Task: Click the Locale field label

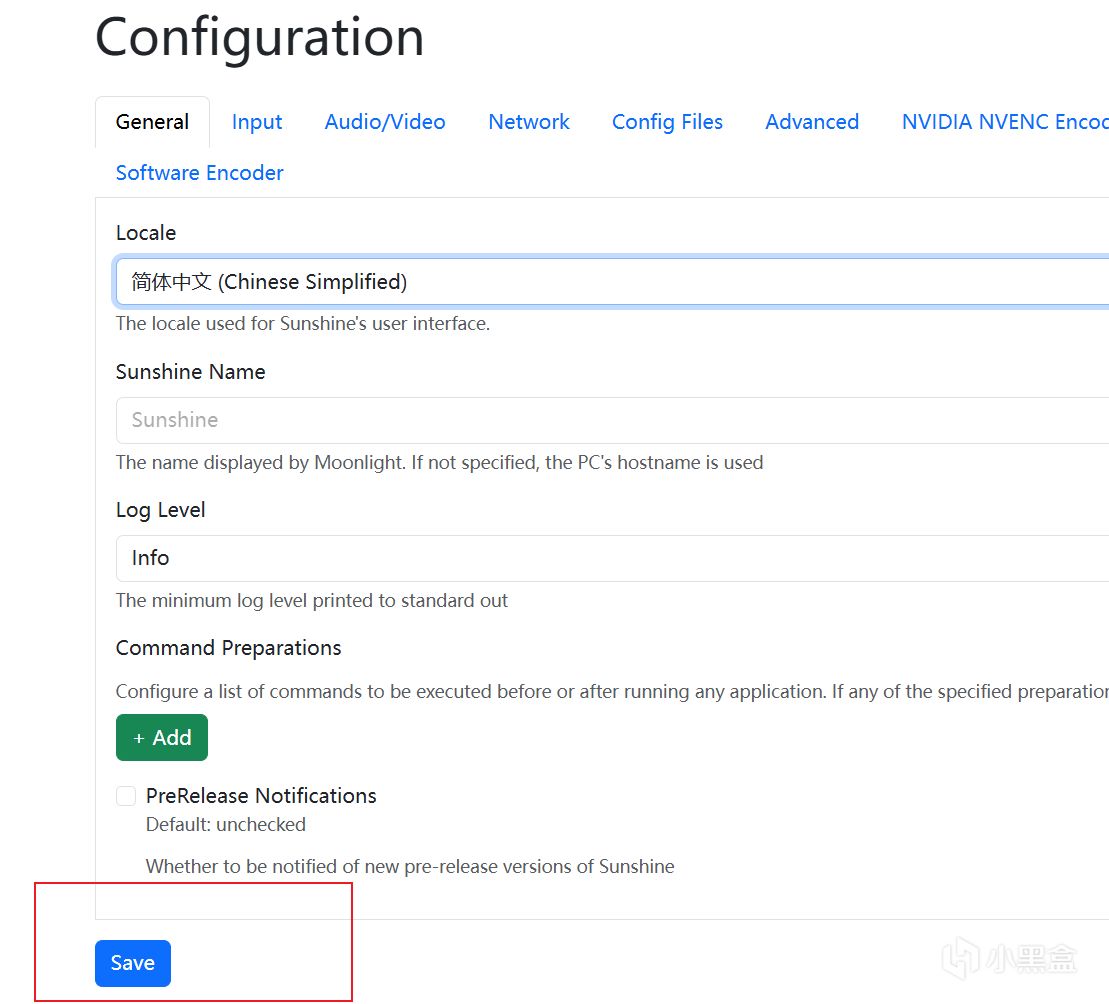Action: (146, 233)
